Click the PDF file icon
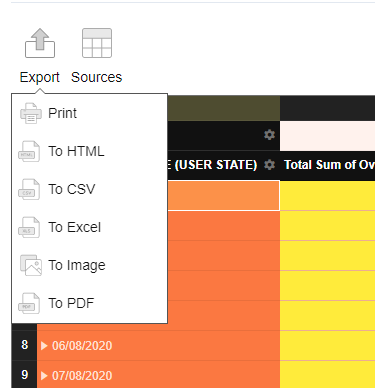The width and height of the screenshot is (375, 388). click(x=29, y=303)
